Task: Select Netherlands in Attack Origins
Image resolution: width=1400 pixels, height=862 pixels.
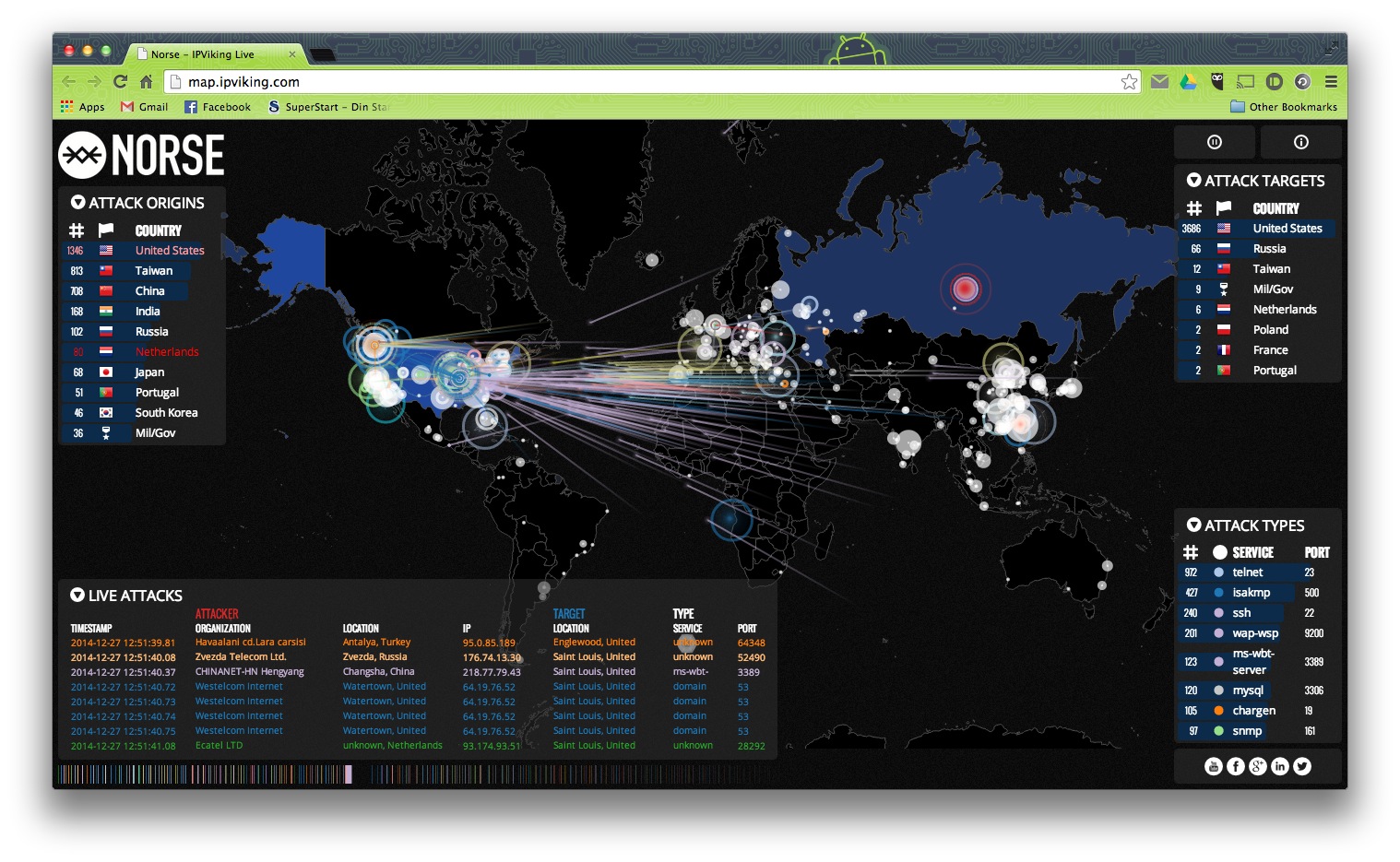Action: click(143, 352)
